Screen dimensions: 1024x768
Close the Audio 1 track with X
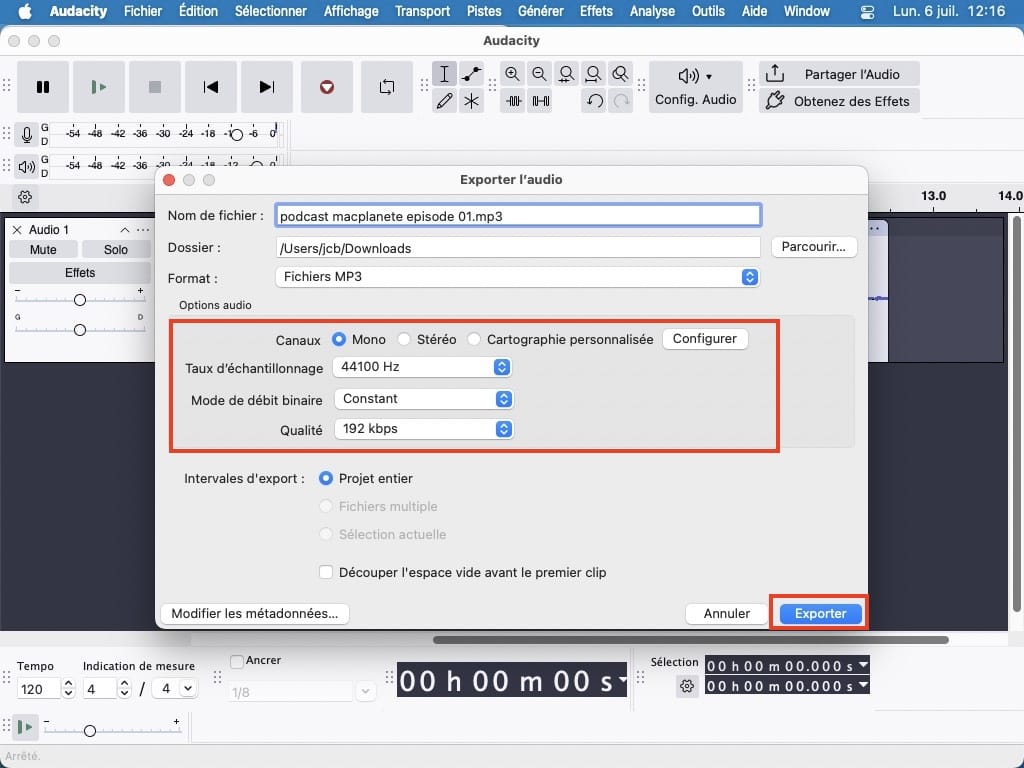pyautogui.click(x=17, y=229)
